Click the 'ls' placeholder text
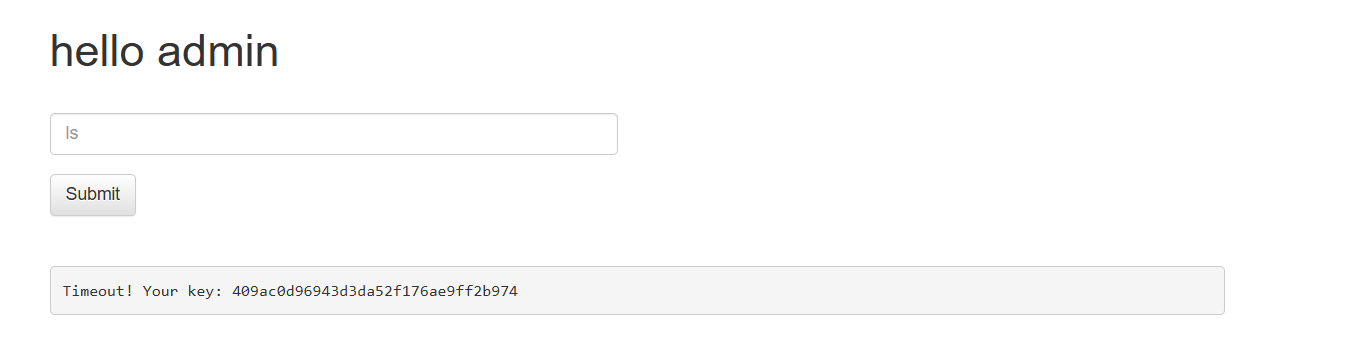This screenshot has width=1372, height=362. click(x=72, y=133)
